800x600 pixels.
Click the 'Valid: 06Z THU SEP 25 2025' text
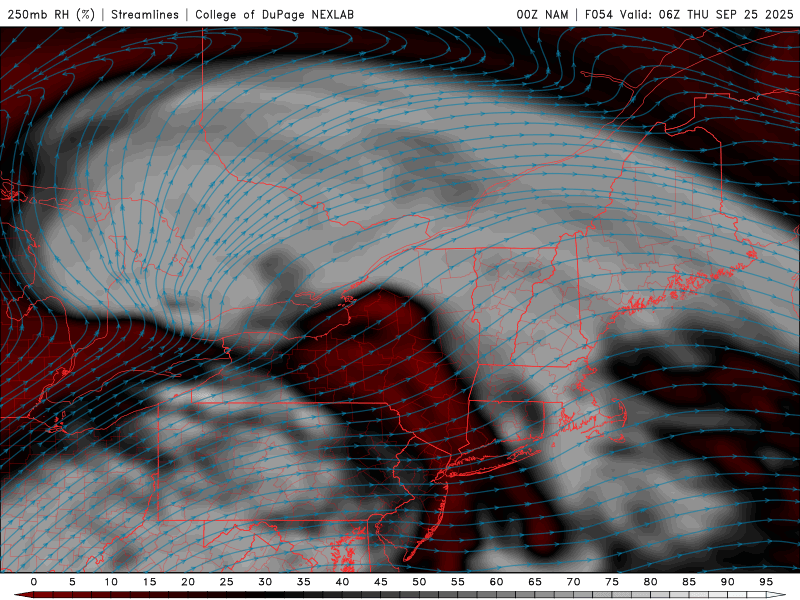click(707, 14)
